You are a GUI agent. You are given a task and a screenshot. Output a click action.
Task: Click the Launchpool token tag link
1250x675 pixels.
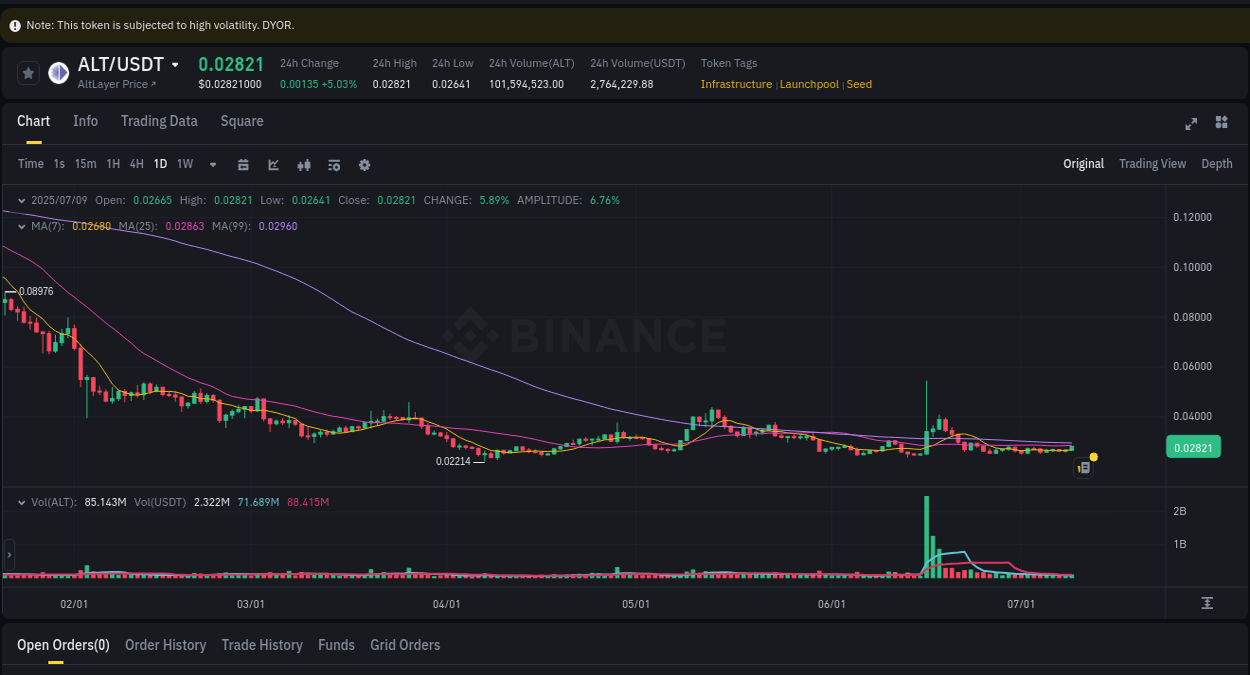pyautogui.click(x=810, y=84)
